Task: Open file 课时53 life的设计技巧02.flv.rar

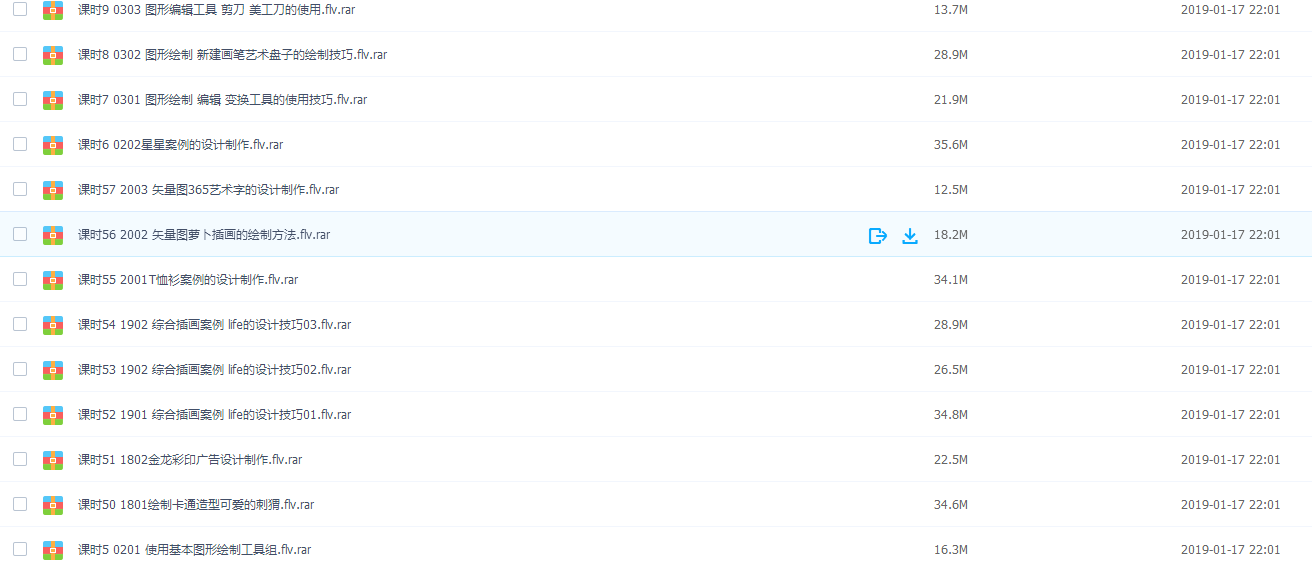Action: point(214,370)
